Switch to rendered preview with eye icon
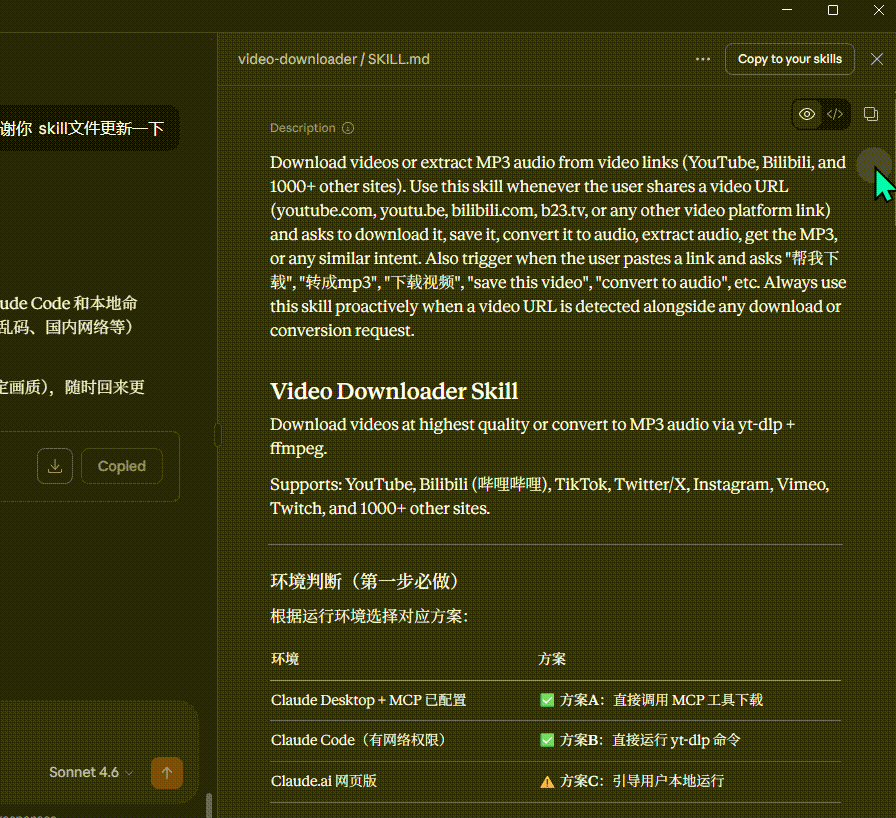This screenshot has width=896, height=818. (x=807, y=114)
